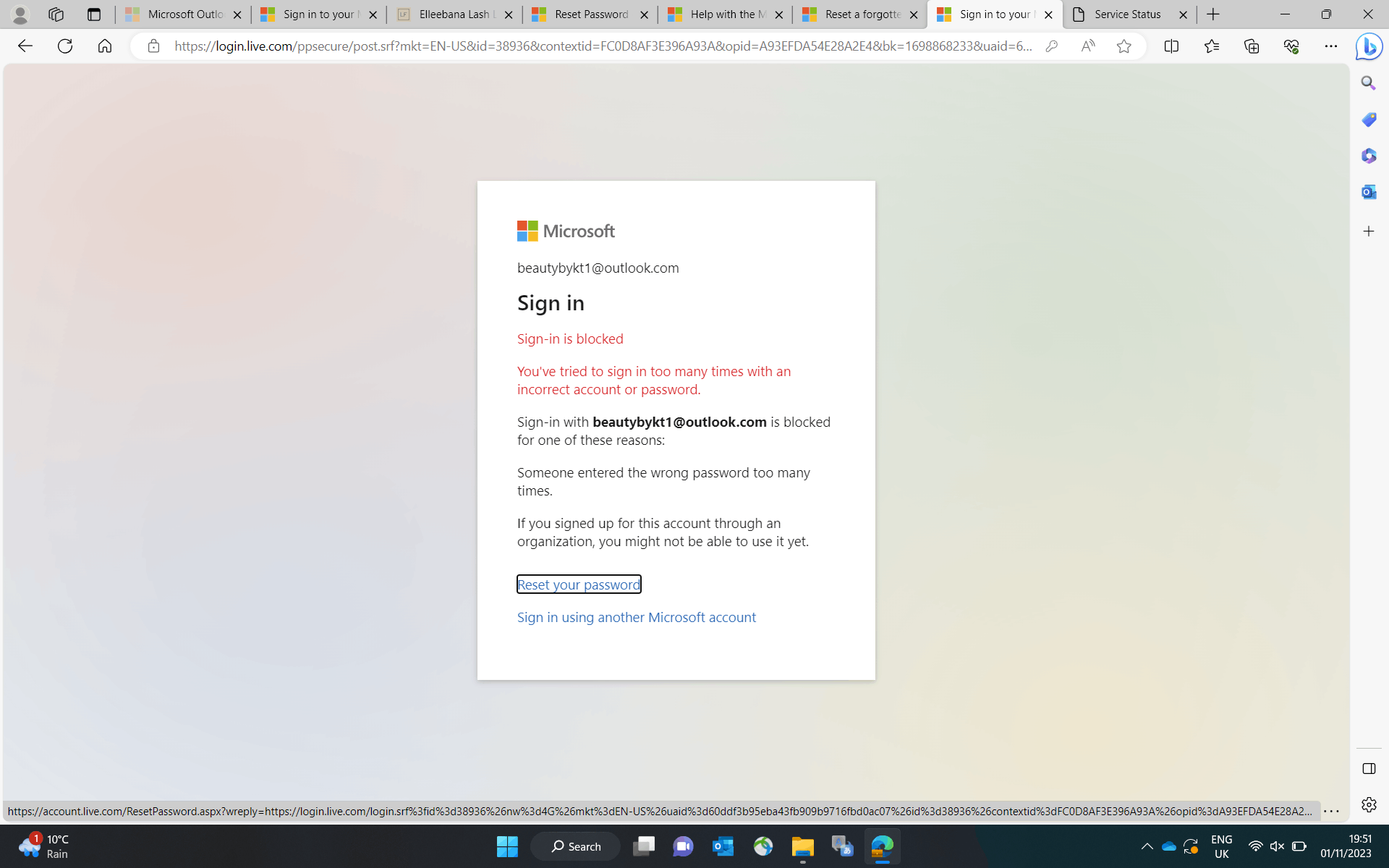
Task: Show hidden system tray icons chevron
Action: pos(1147,846)
